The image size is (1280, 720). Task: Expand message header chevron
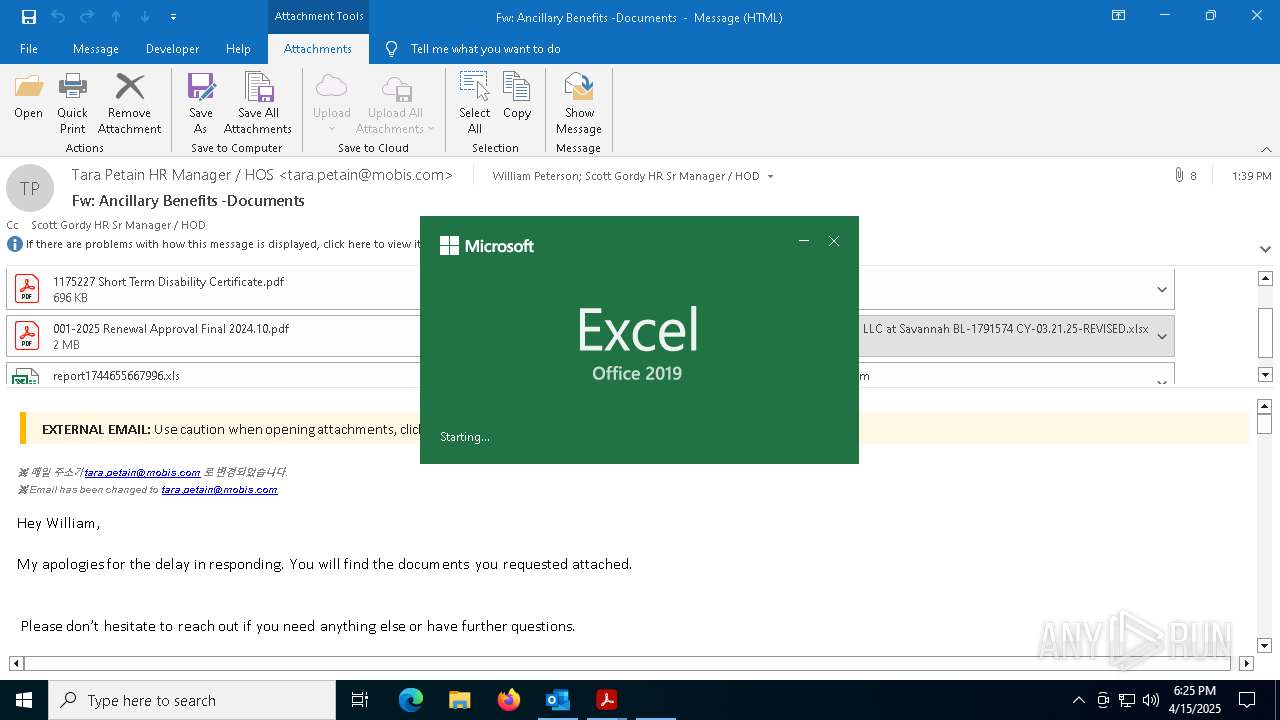coord(1265,249)
